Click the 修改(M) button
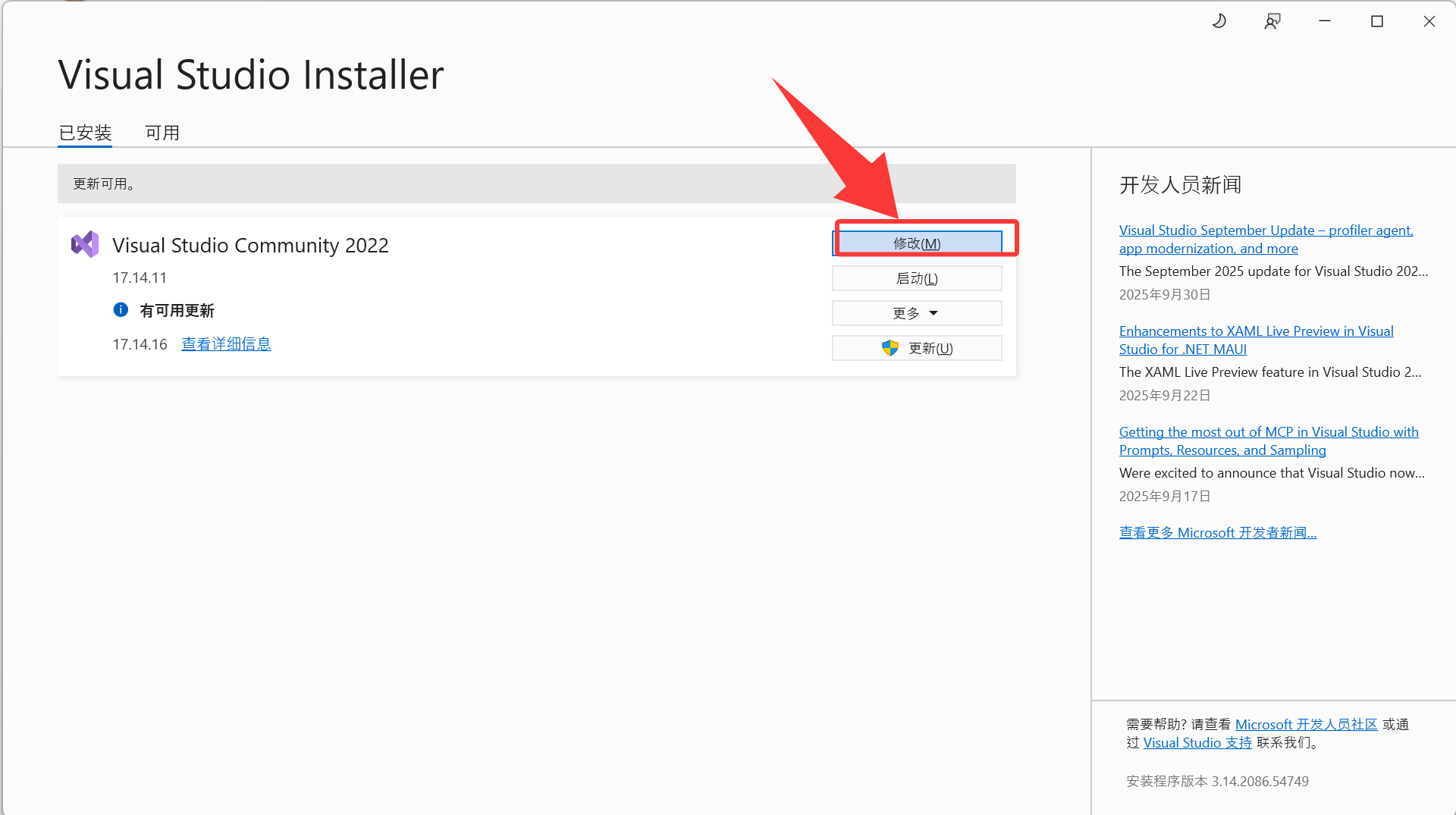The height and width of the screenshot is (815, 1456). point(917,243)
